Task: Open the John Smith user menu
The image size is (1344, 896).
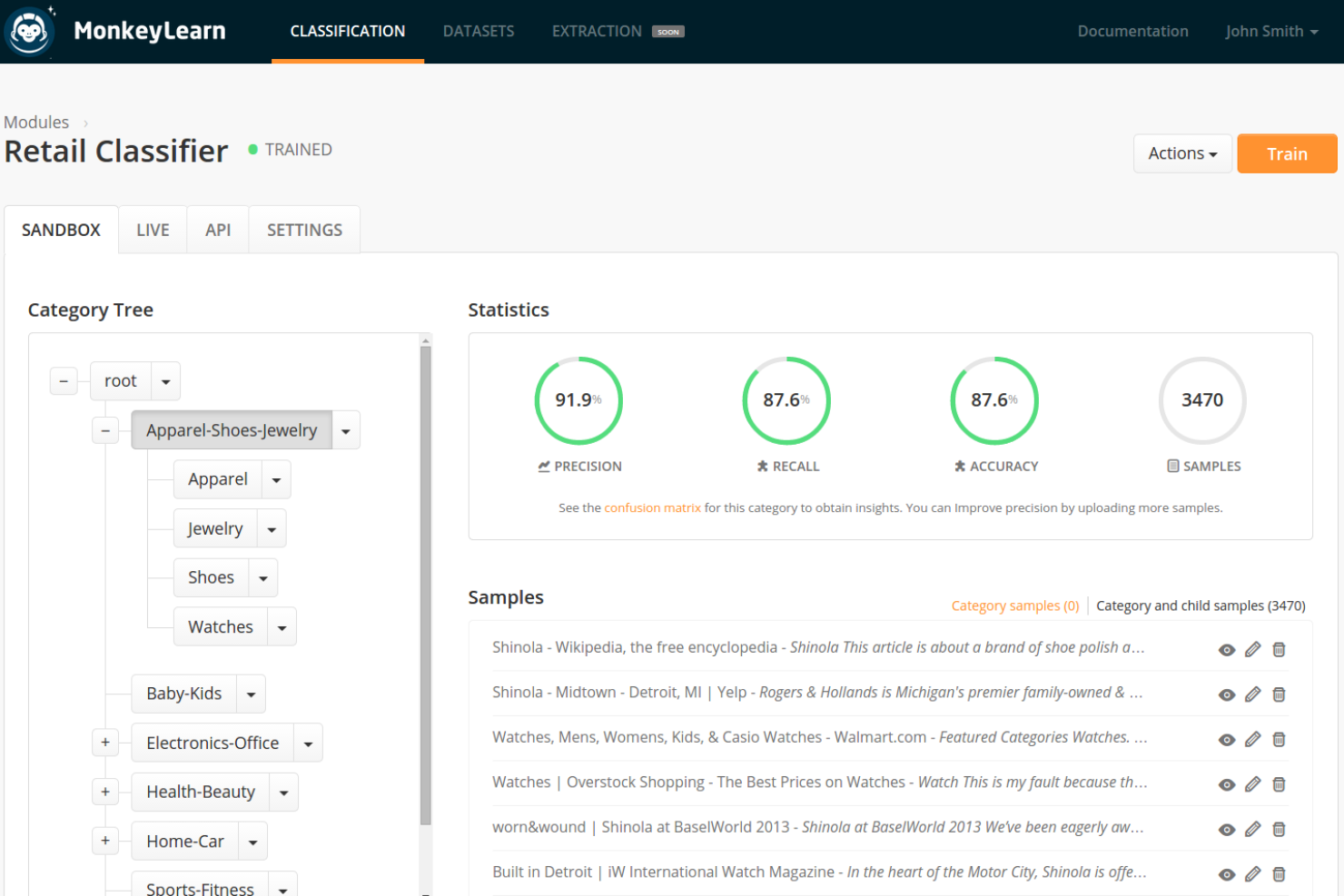Action: pos(1270,31)
